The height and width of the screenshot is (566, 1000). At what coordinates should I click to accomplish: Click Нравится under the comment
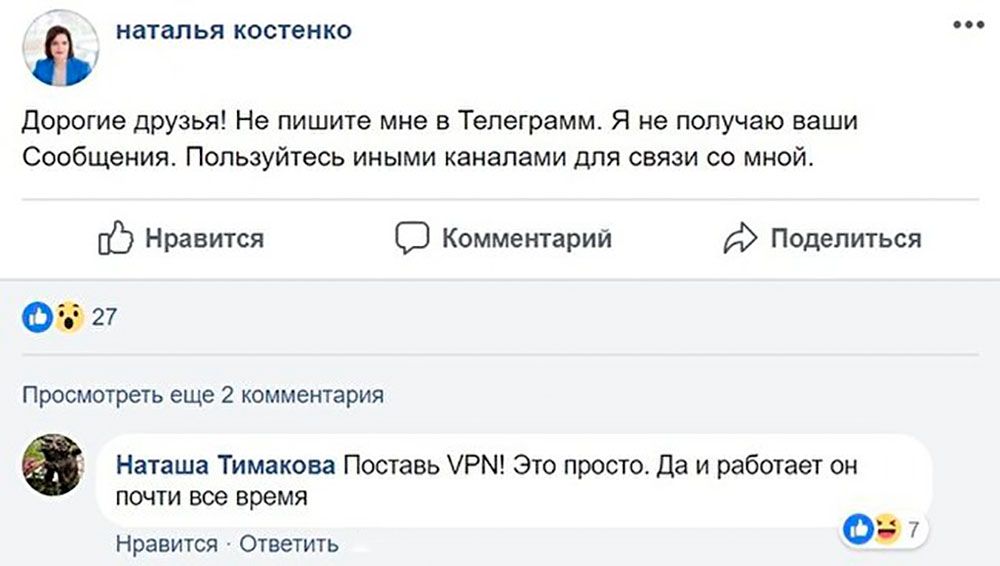pyautogui.click(x=166, y=544)
